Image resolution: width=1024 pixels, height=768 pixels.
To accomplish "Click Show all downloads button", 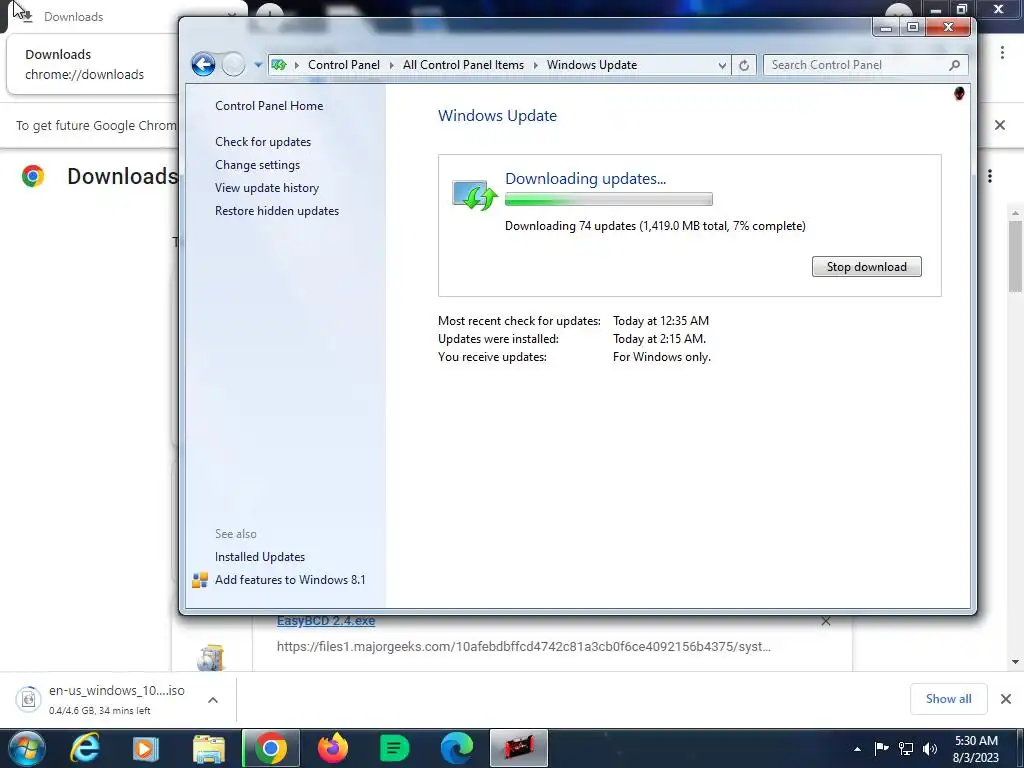I will coord(948,699).
